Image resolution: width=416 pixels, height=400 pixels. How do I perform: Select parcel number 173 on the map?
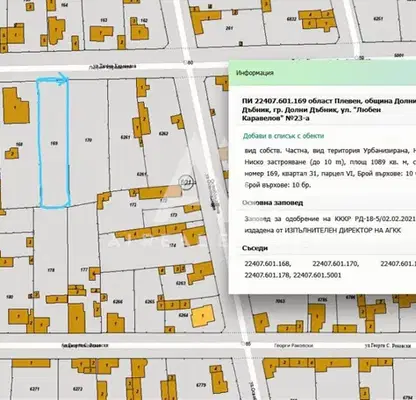click(x=173, y=215)
